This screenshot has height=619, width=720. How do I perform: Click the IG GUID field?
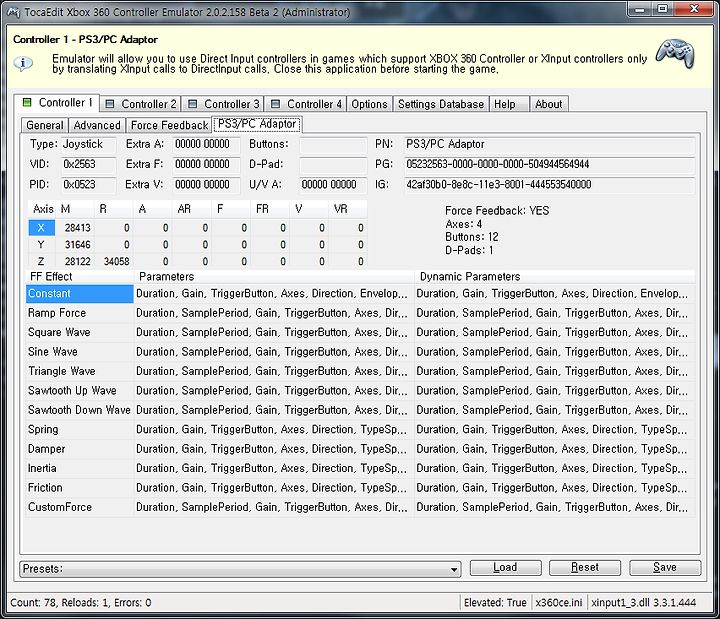click(x=549, y=185)
